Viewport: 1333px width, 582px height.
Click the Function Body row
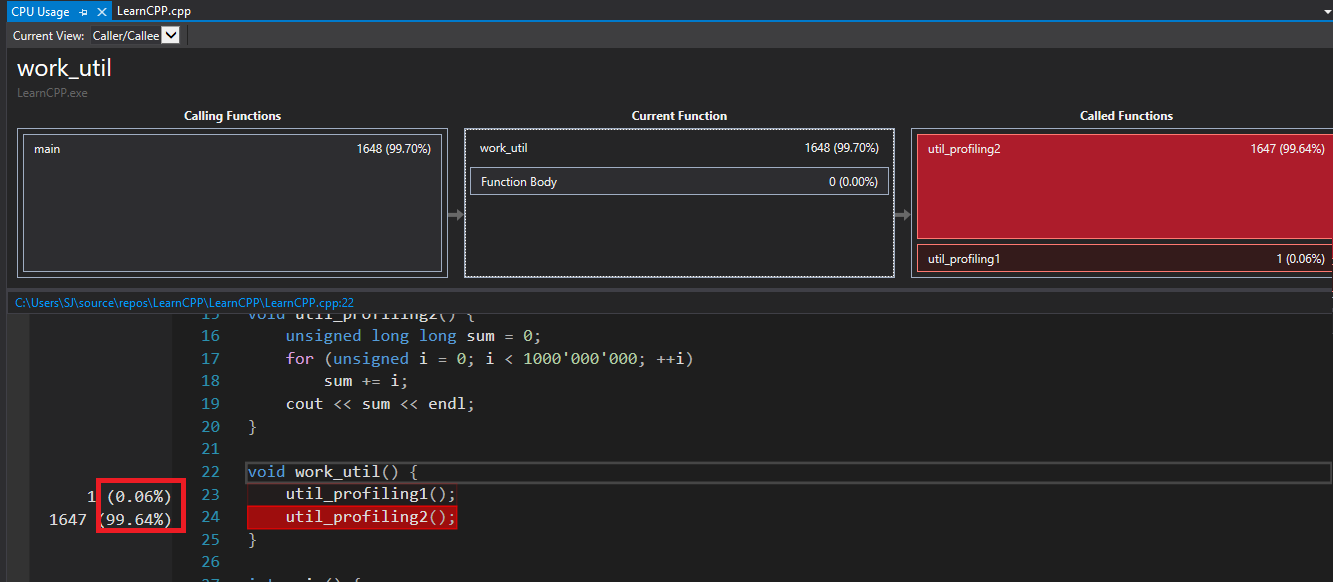click(x=679, y=181)
